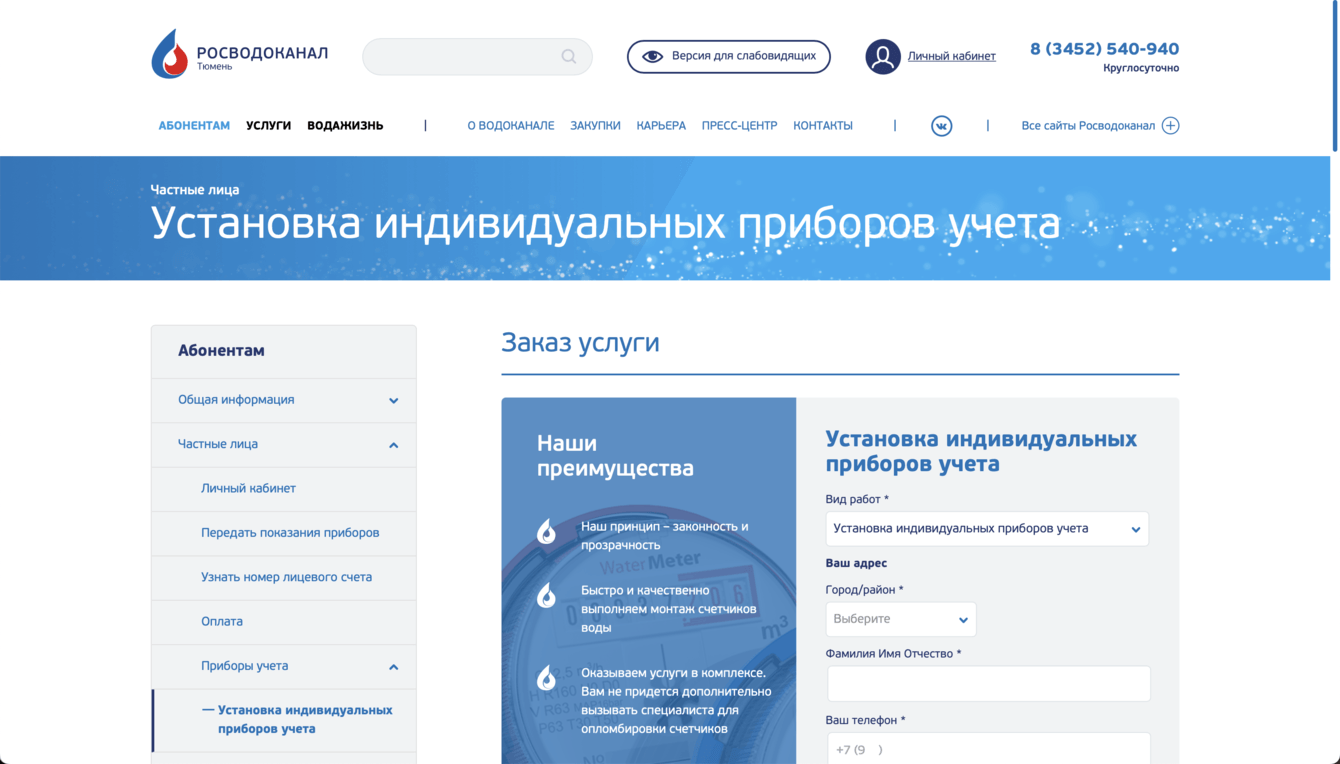Click text Наш принцип – законность и прозрачность

[x=665, y=536]
